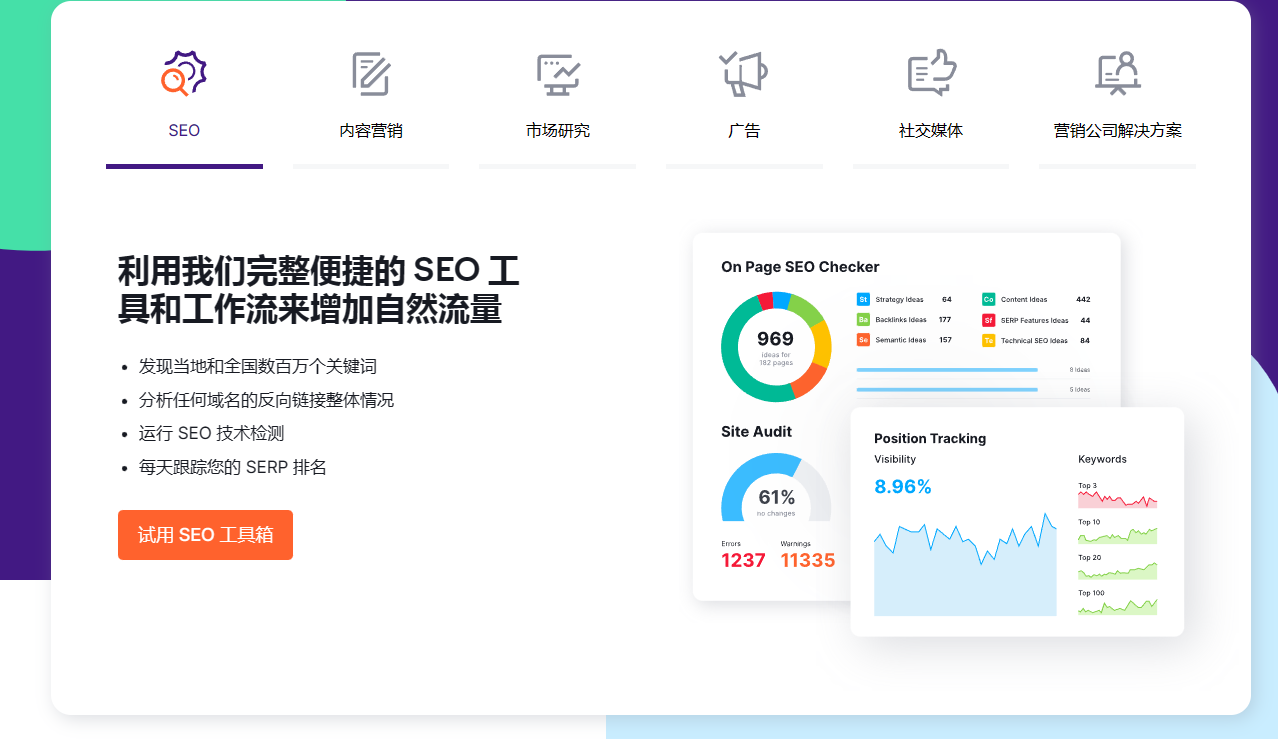Viewport: 1278px width, 739px height.
Task: Click the Content Ideas 442 label
Action: pos(1046,300)
